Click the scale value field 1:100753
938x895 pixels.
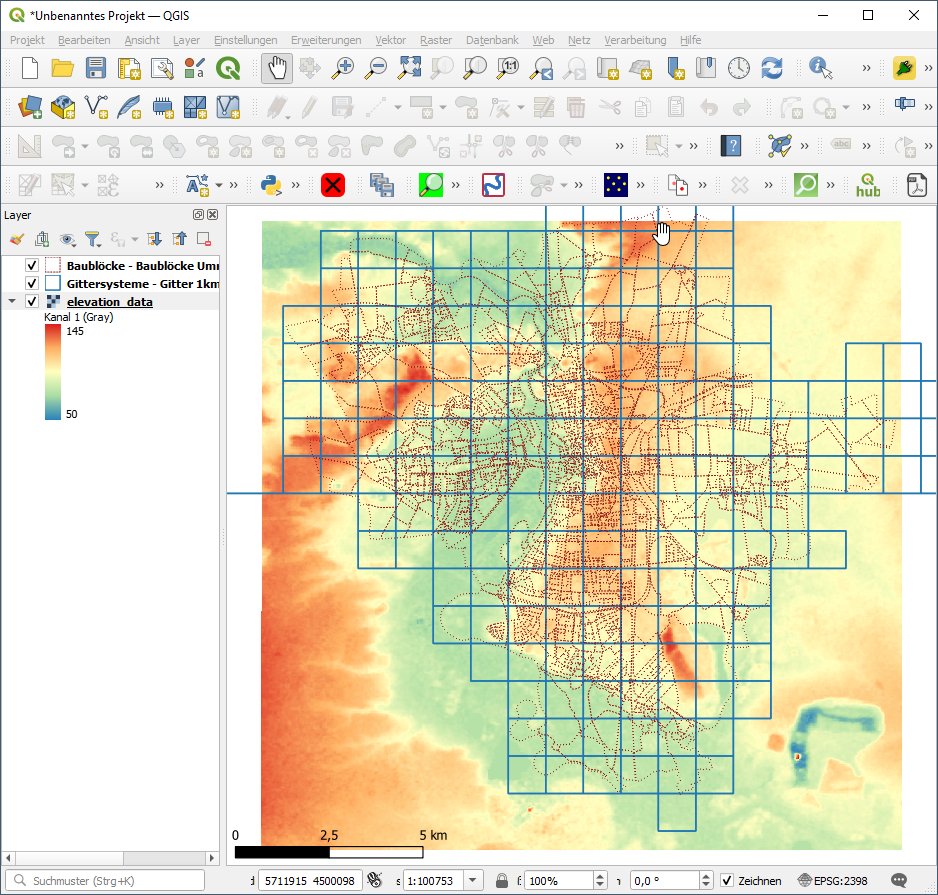434,880
